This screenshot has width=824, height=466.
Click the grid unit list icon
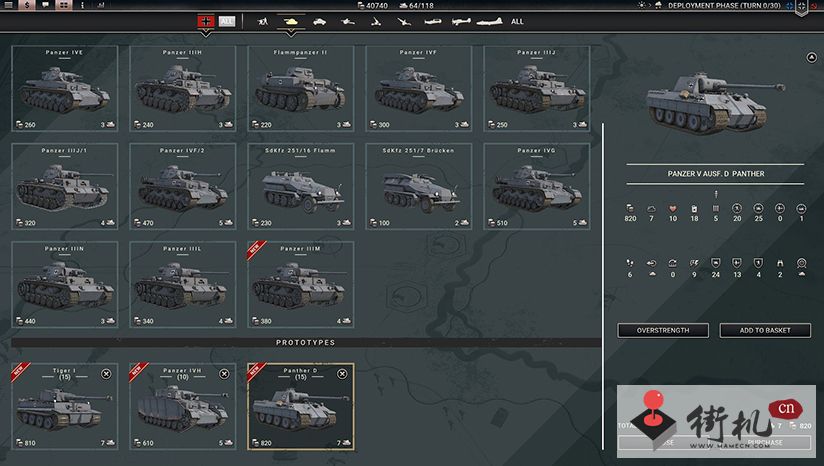point(64,5)
